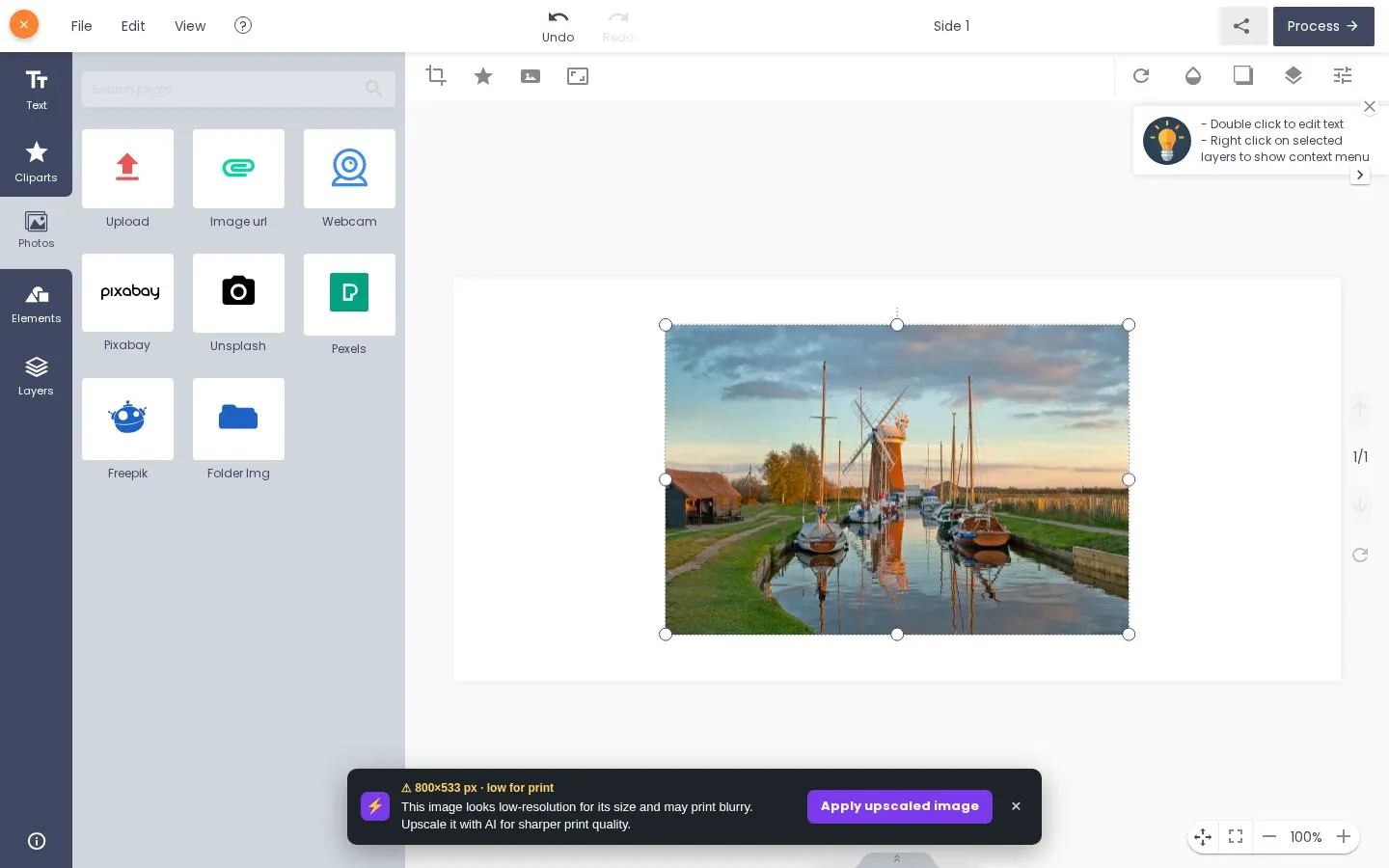Click the share button
This screenshot has width=1389, height=868.
click(x=1242, y=26)
